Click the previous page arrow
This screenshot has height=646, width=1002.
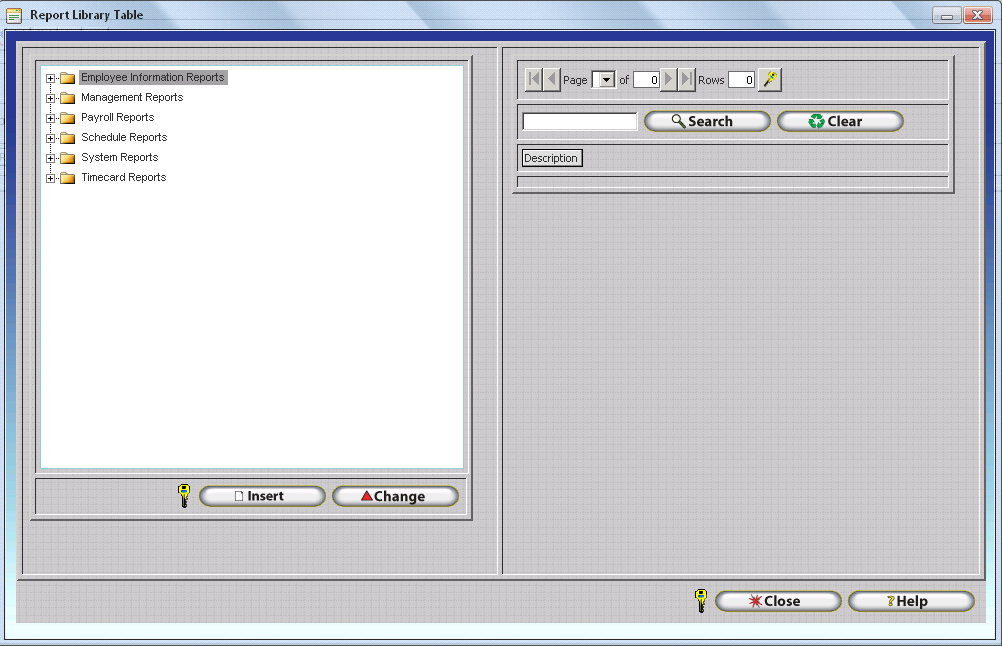pyautogui.click(x=551, y=80)
